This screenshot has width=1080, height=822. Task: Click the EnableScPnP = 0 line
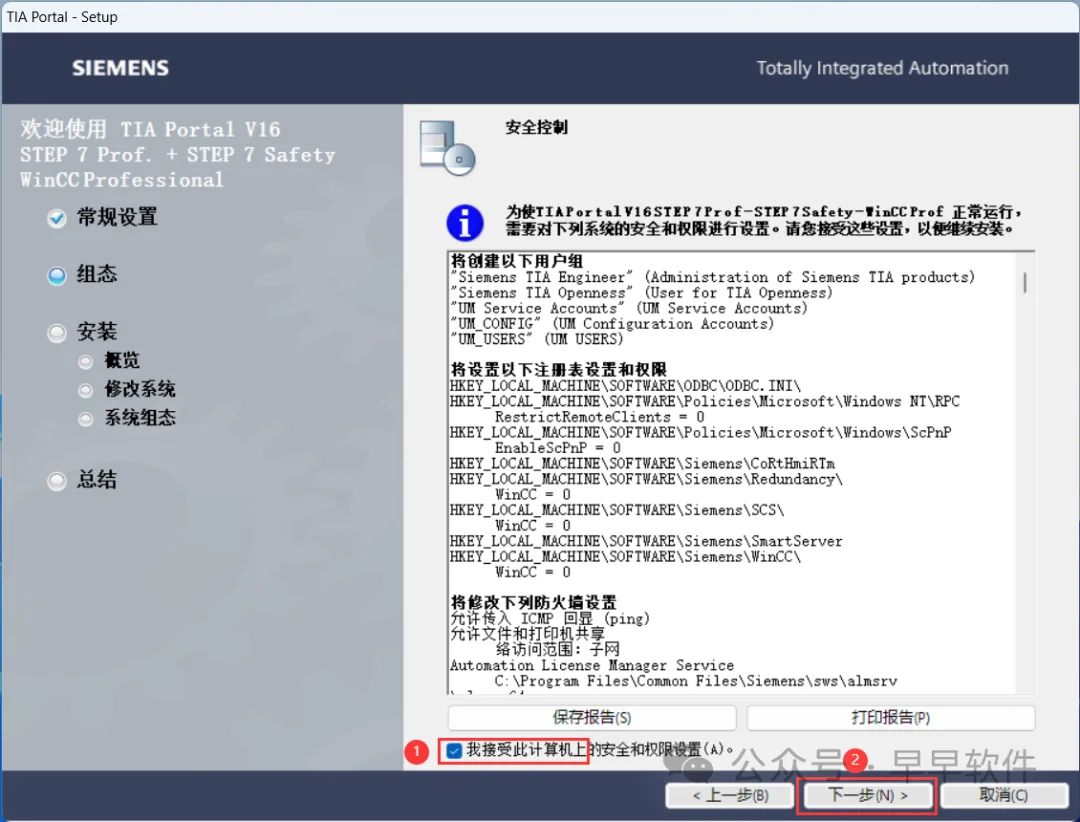click(x=557, y=448)
